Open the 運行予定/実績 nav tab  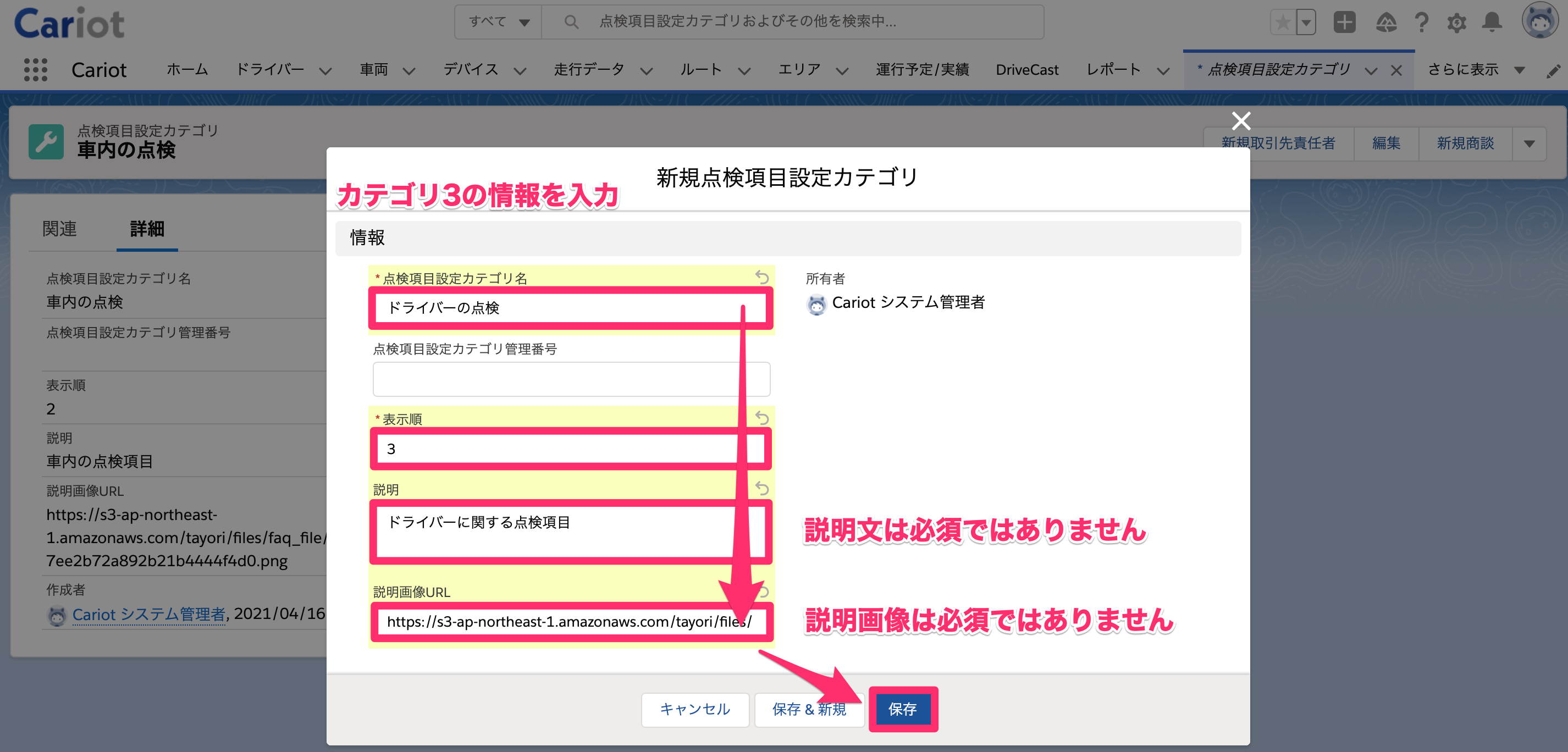922,70
